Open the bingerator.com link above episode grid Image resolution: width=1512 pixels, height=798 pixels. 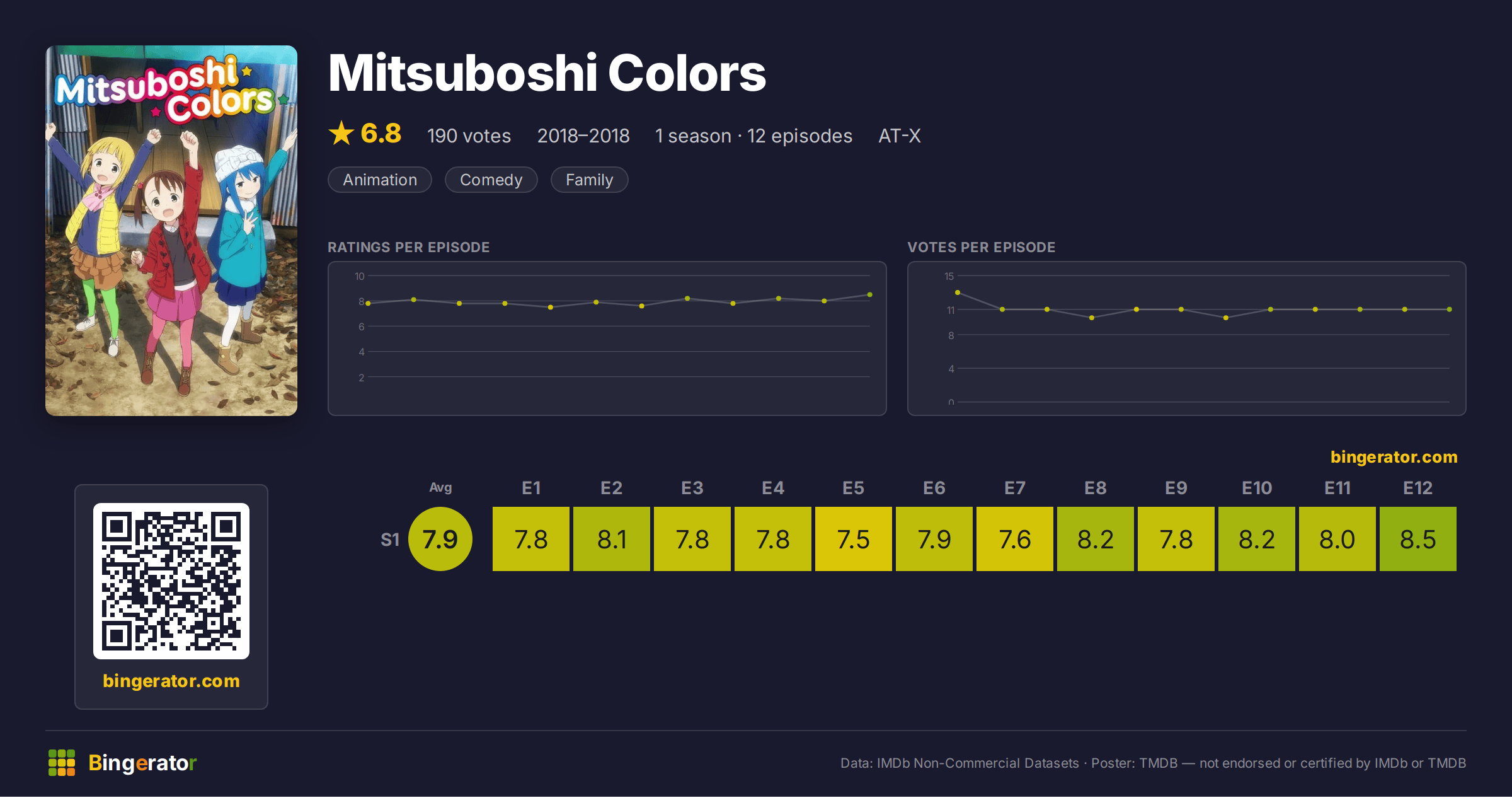pyautogui.click(x=1394, y=457)
